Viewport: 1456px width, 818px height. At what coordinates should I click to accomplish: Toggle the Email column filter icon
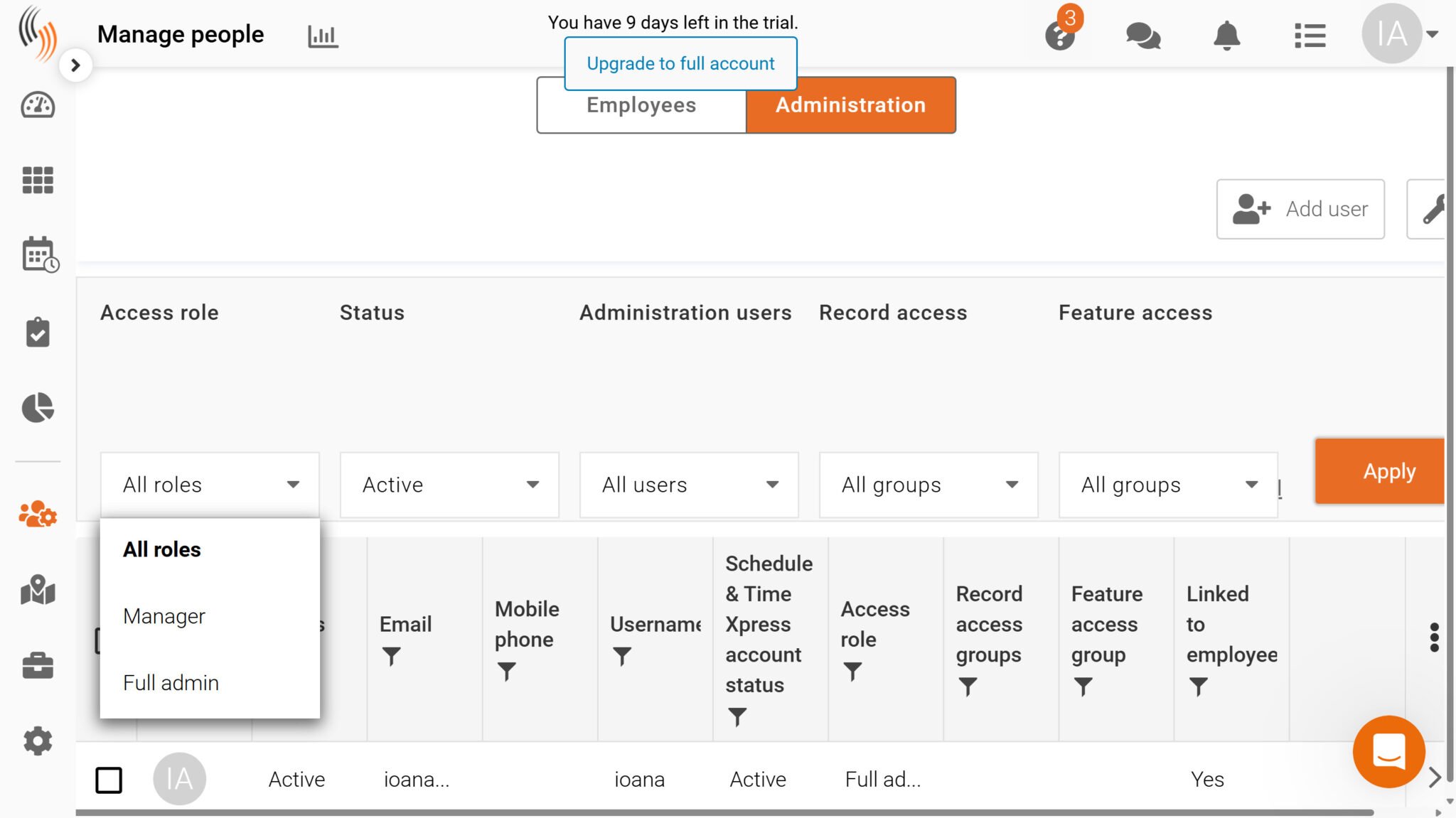tap(391, 655)
